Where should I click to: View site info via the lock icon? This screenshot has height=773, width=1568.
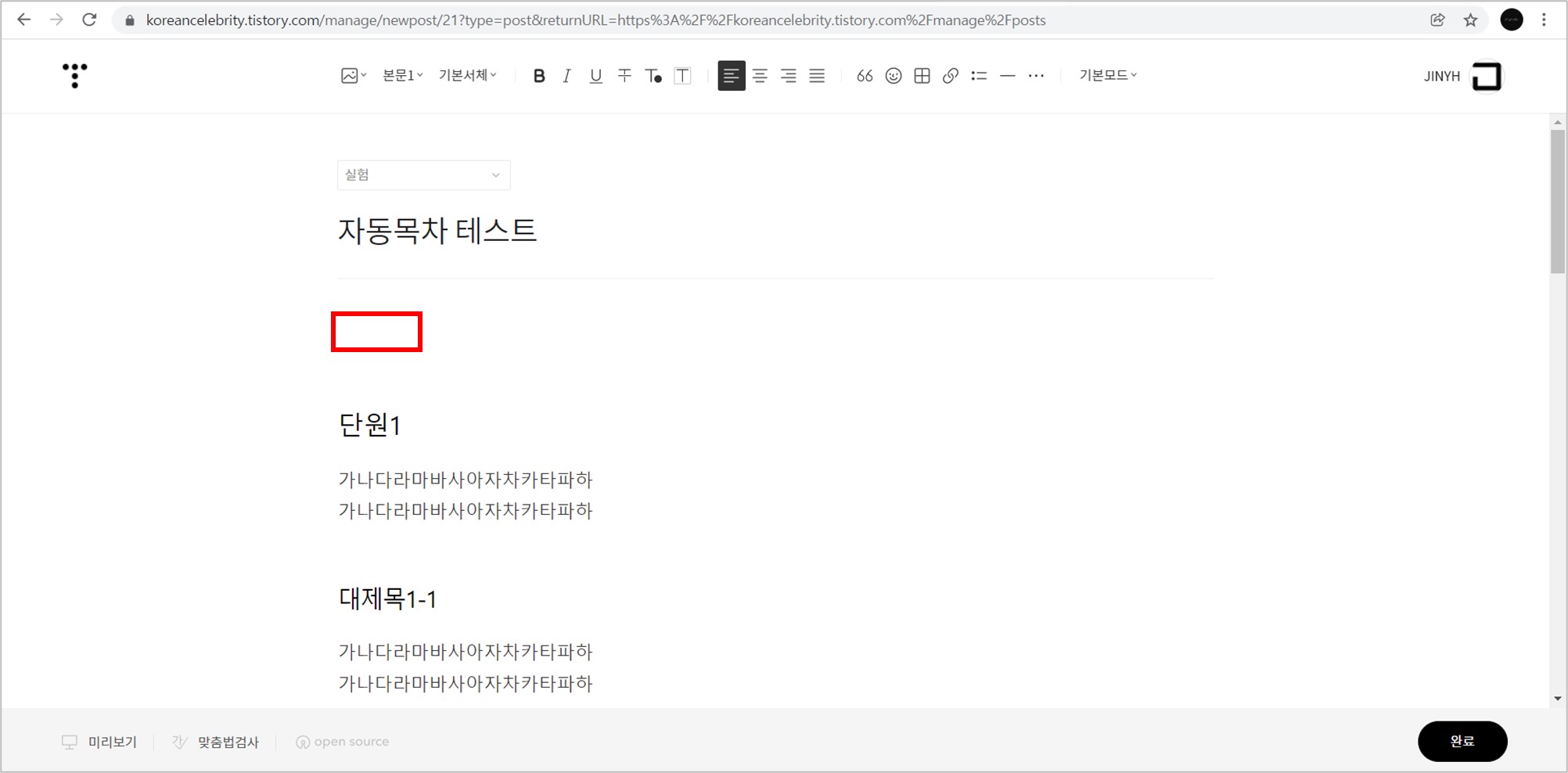130,20
